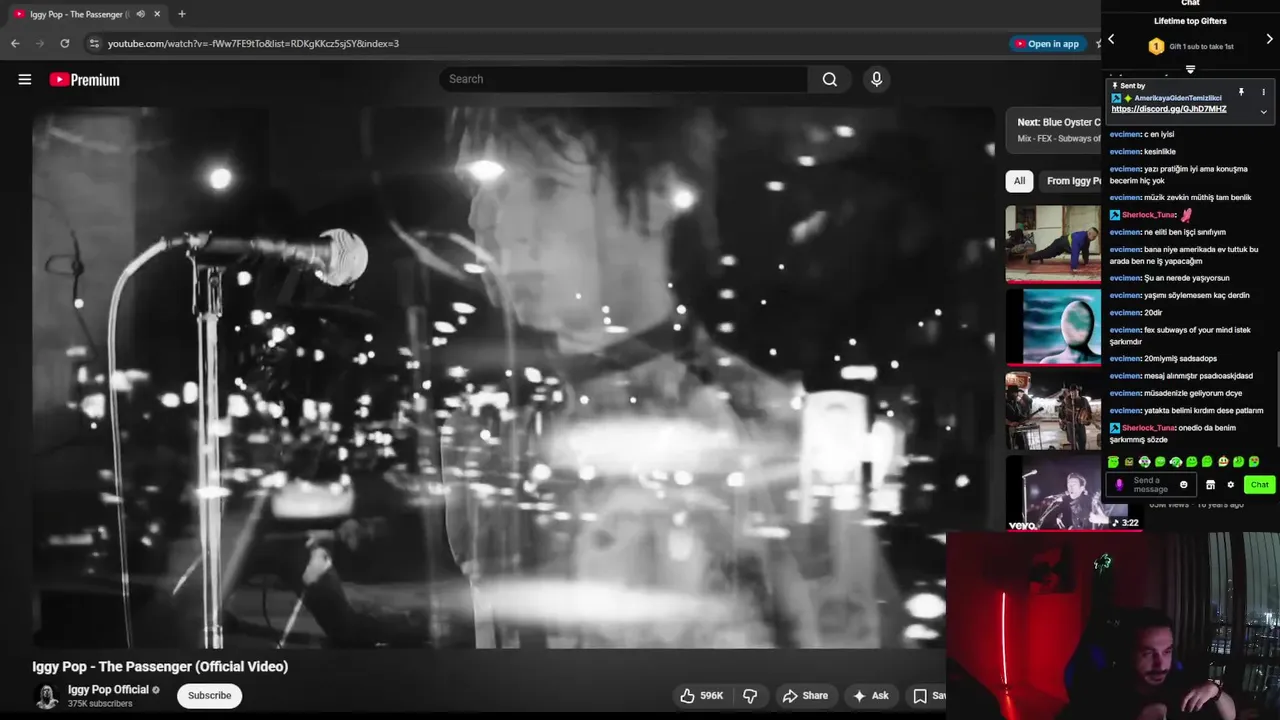Share the video via Share button
The image size is (1280, 720).
(x=806, y=695)
